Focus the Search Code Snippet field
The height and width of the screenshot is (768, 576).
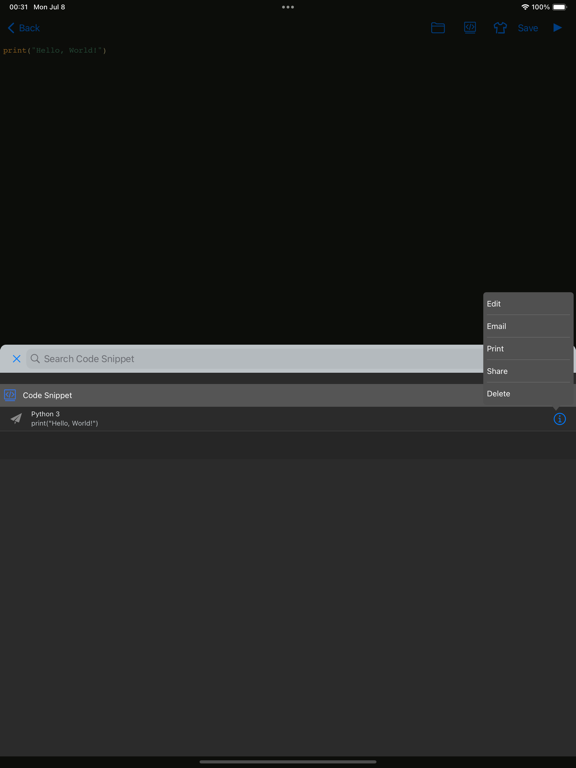coord(255,359)
